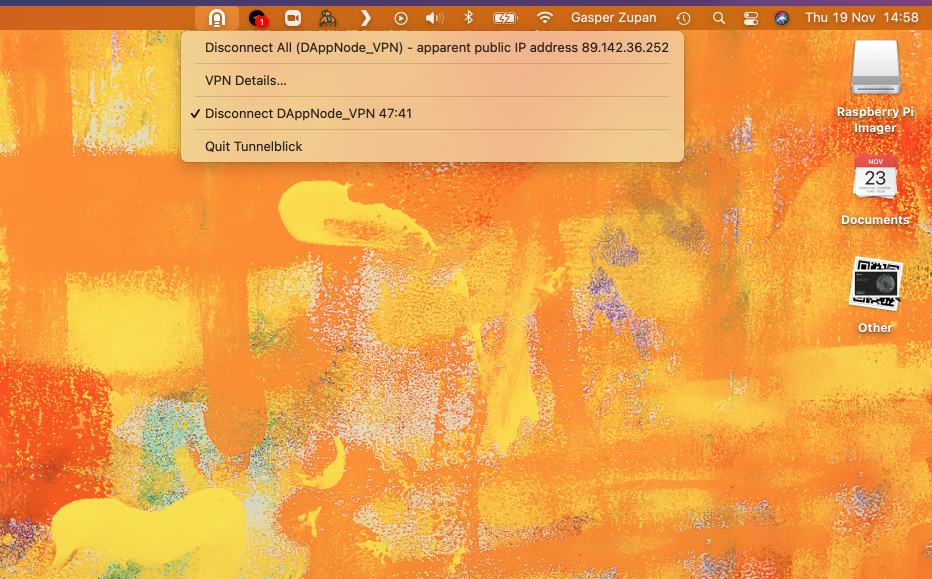Open the white chevron menu bar icon
This screenshot has width=932, height=579.
coord(365,18)
